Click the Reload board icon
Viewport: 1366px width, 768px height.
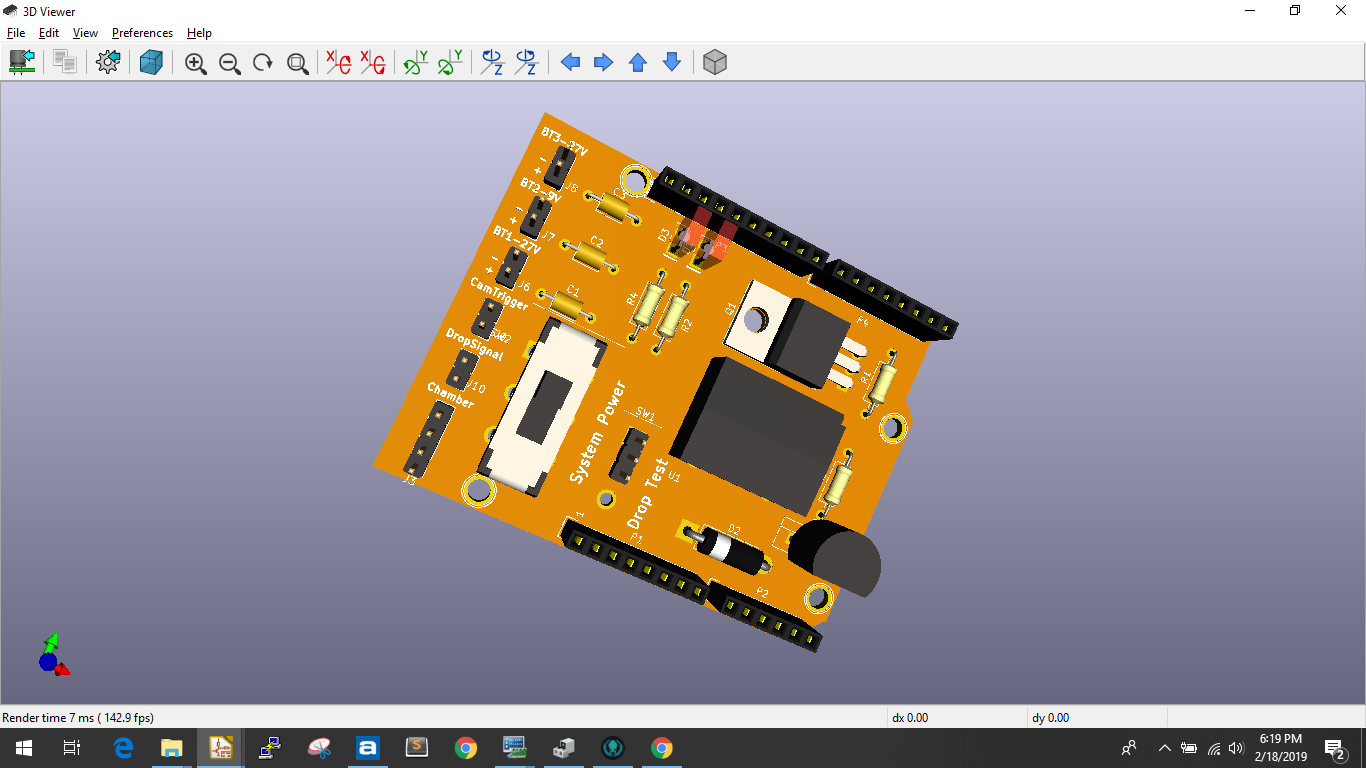point(22,62)
